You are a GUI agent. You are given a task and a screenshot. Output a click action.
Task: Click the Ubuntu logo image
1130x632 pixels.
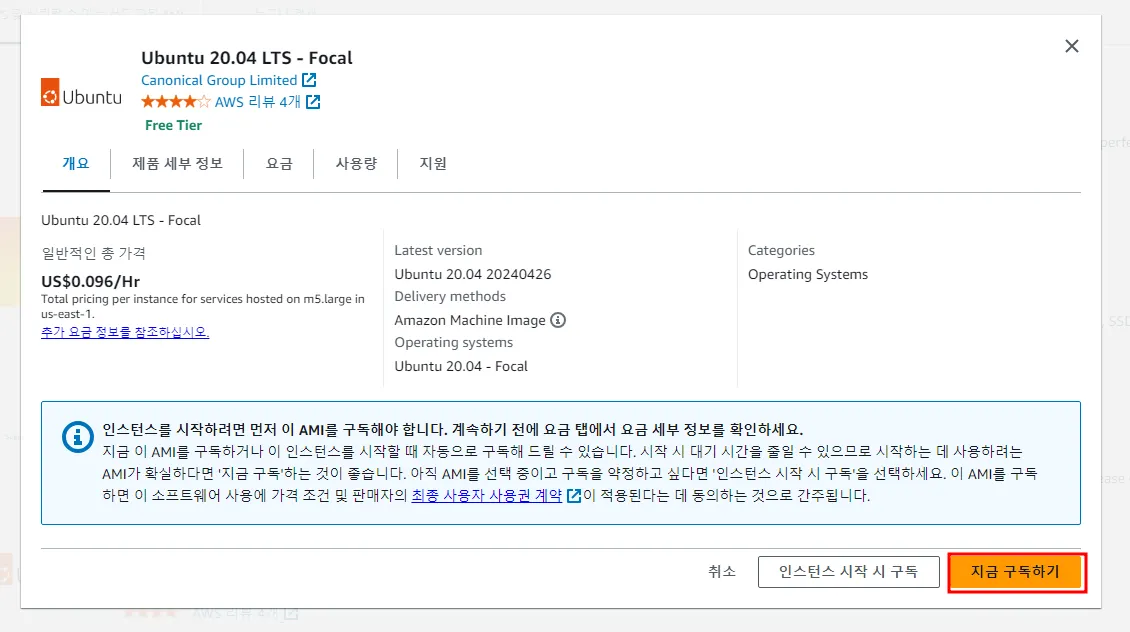point(81,92)
